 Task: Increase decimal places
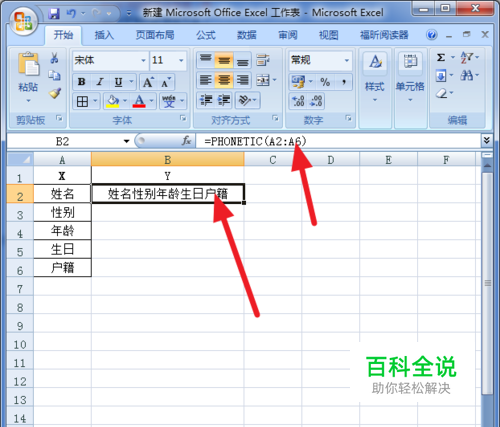point(298,101)
